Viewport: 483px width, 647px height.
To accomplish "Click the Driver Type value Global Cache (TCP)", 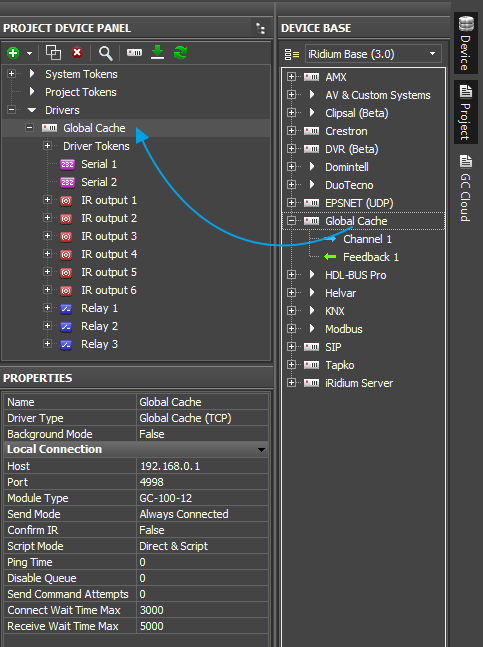I will point(202,418).
